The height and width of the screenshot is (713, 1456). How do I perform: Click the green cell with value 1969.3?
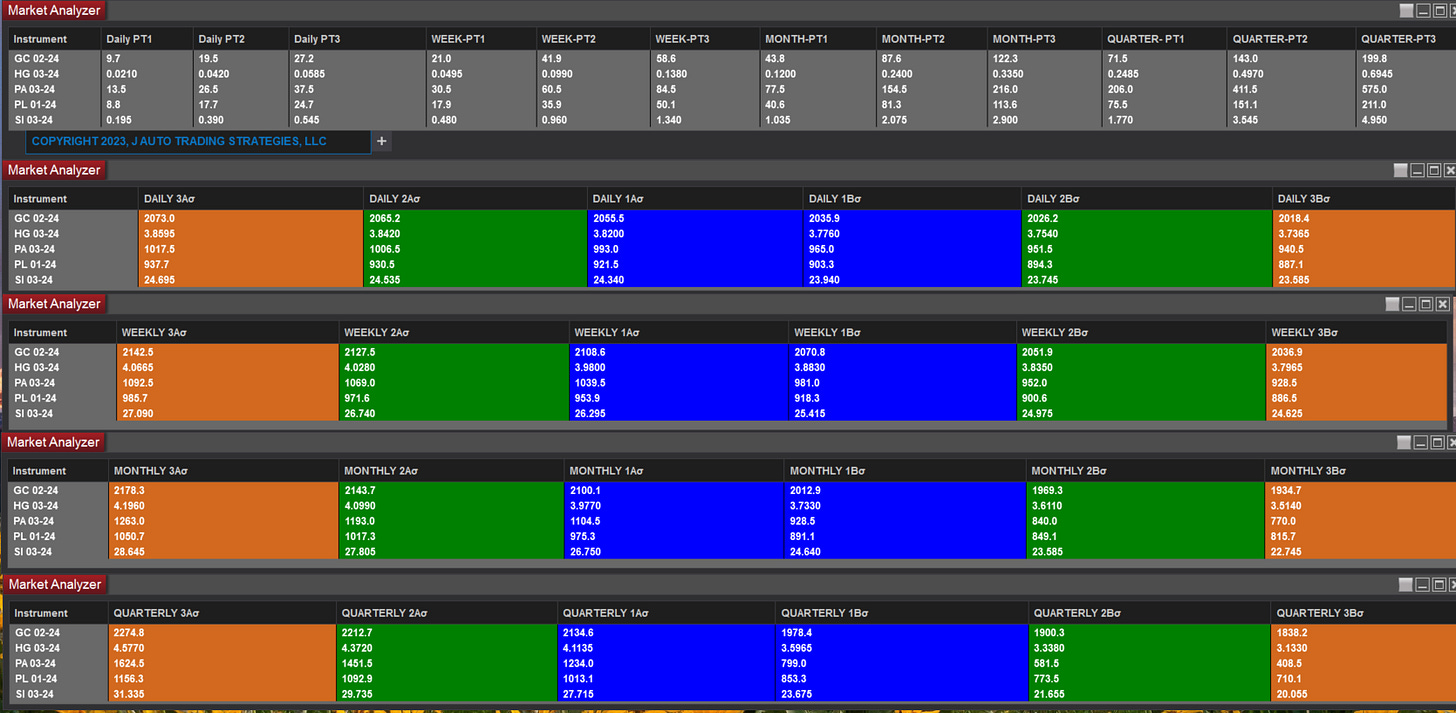pos(1145,490)
